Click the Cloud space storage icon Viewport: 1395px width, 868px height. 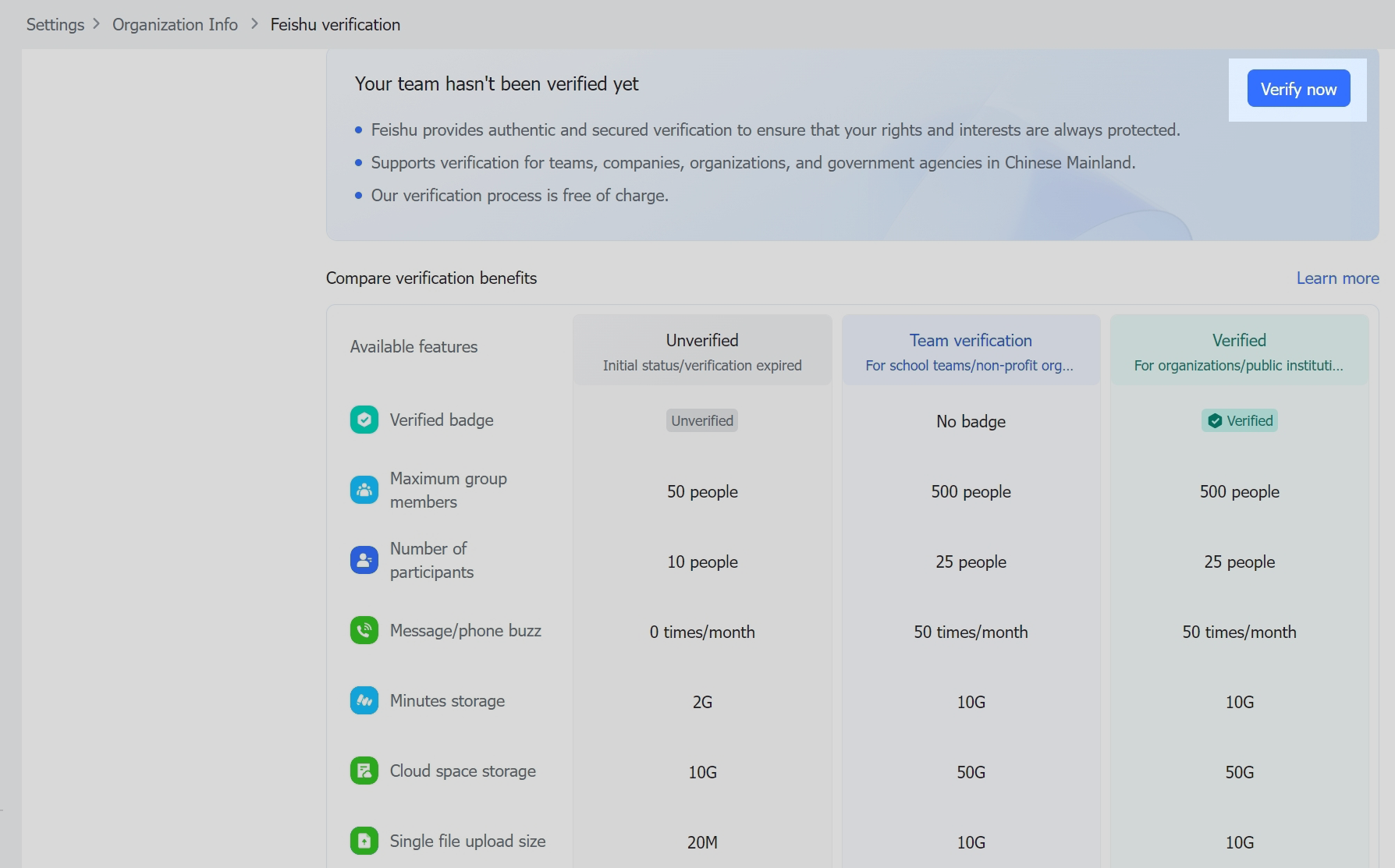point(364,771)
